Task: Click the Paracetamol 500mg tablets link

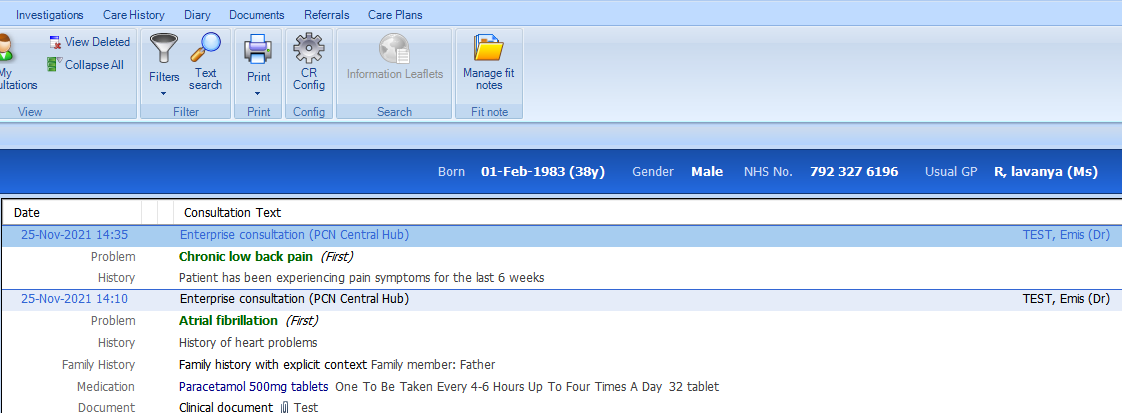Action: click(x=253, y=387)
